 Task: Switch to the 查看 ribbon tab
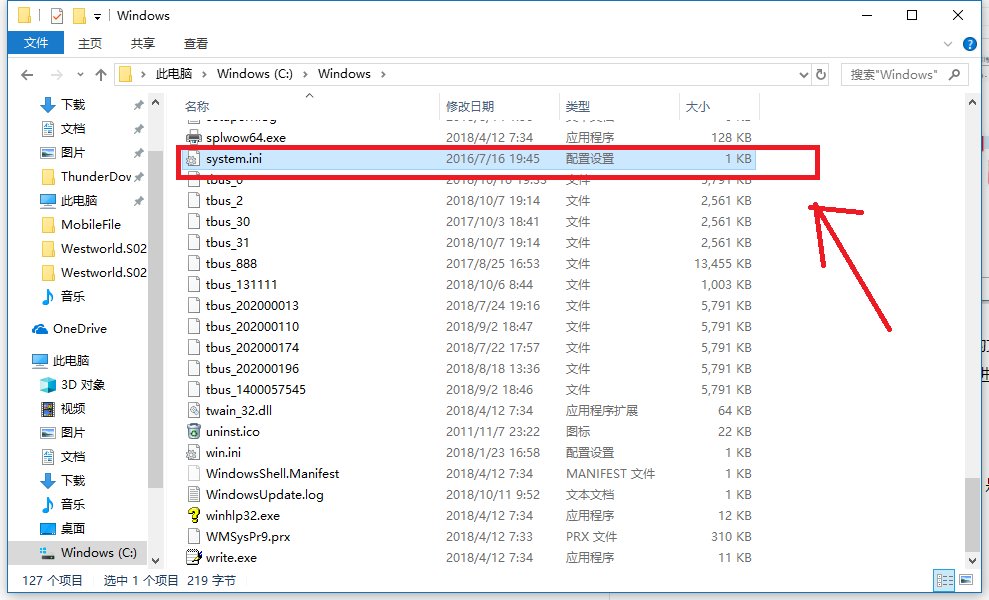pyautogui.click(x=196, y=43)
